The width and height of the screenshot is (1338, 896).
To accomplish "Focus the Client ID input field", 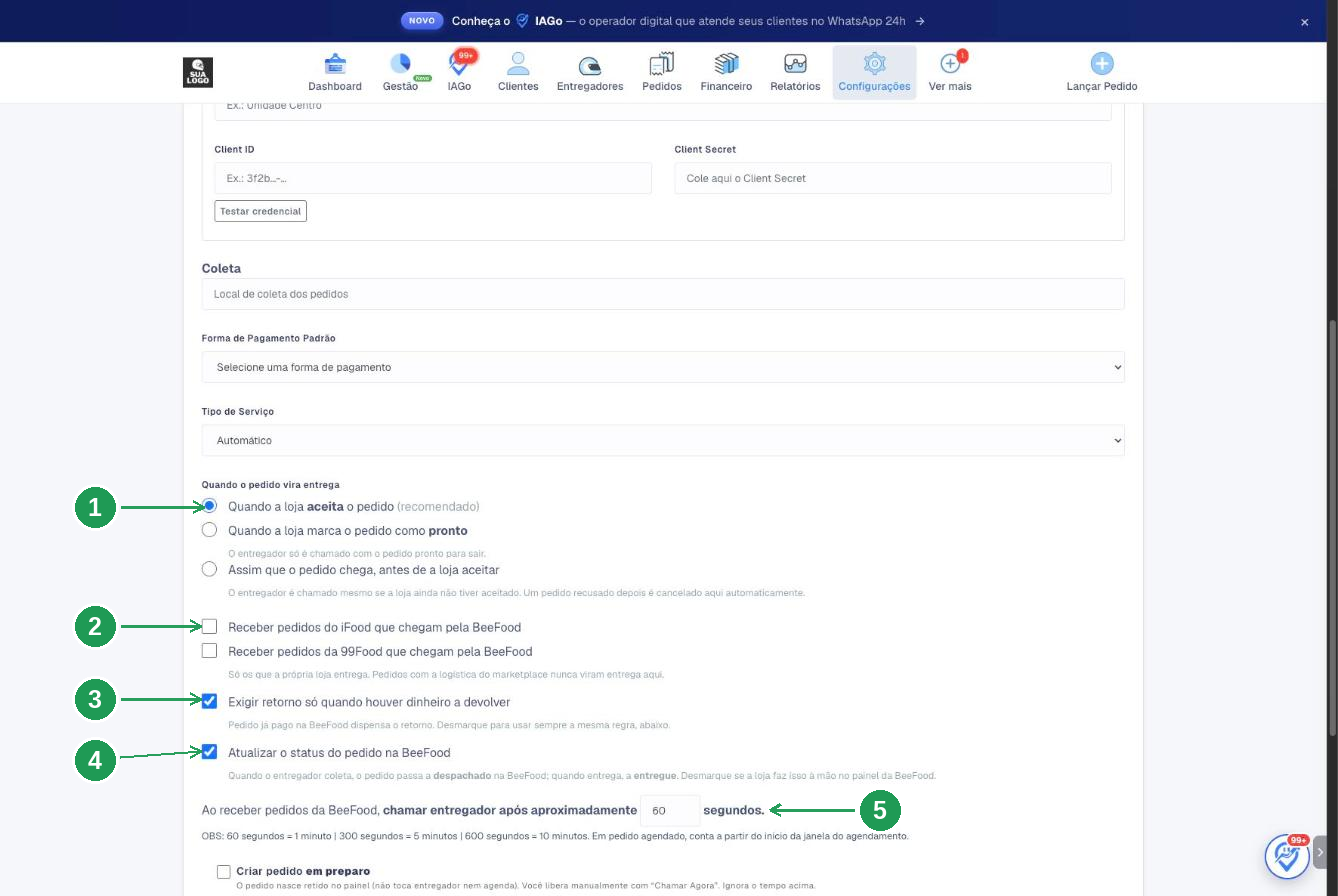I will 433,178.
